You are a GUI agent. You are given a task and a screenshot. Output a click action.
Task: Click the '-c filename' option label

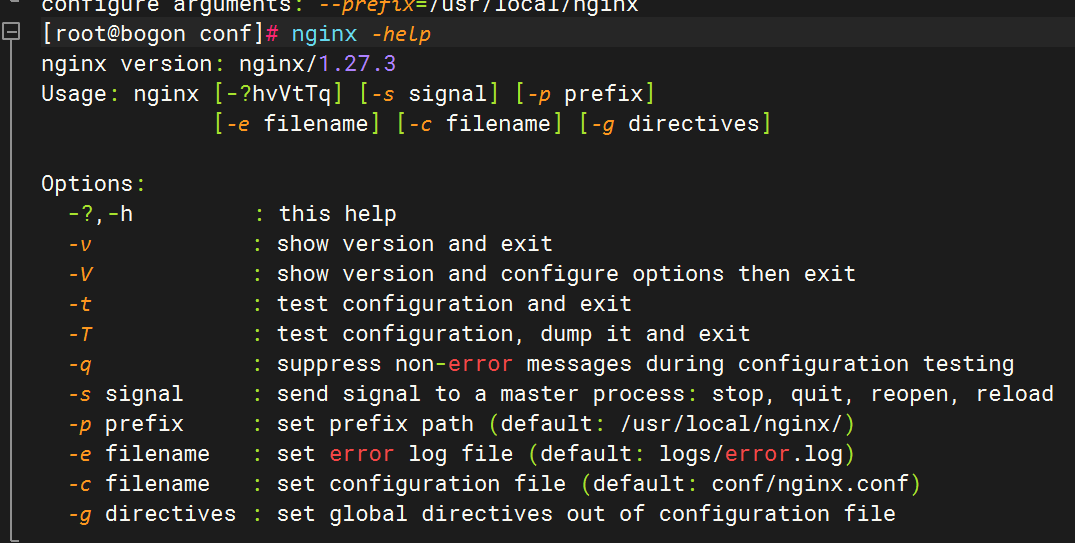coord(138,484)
